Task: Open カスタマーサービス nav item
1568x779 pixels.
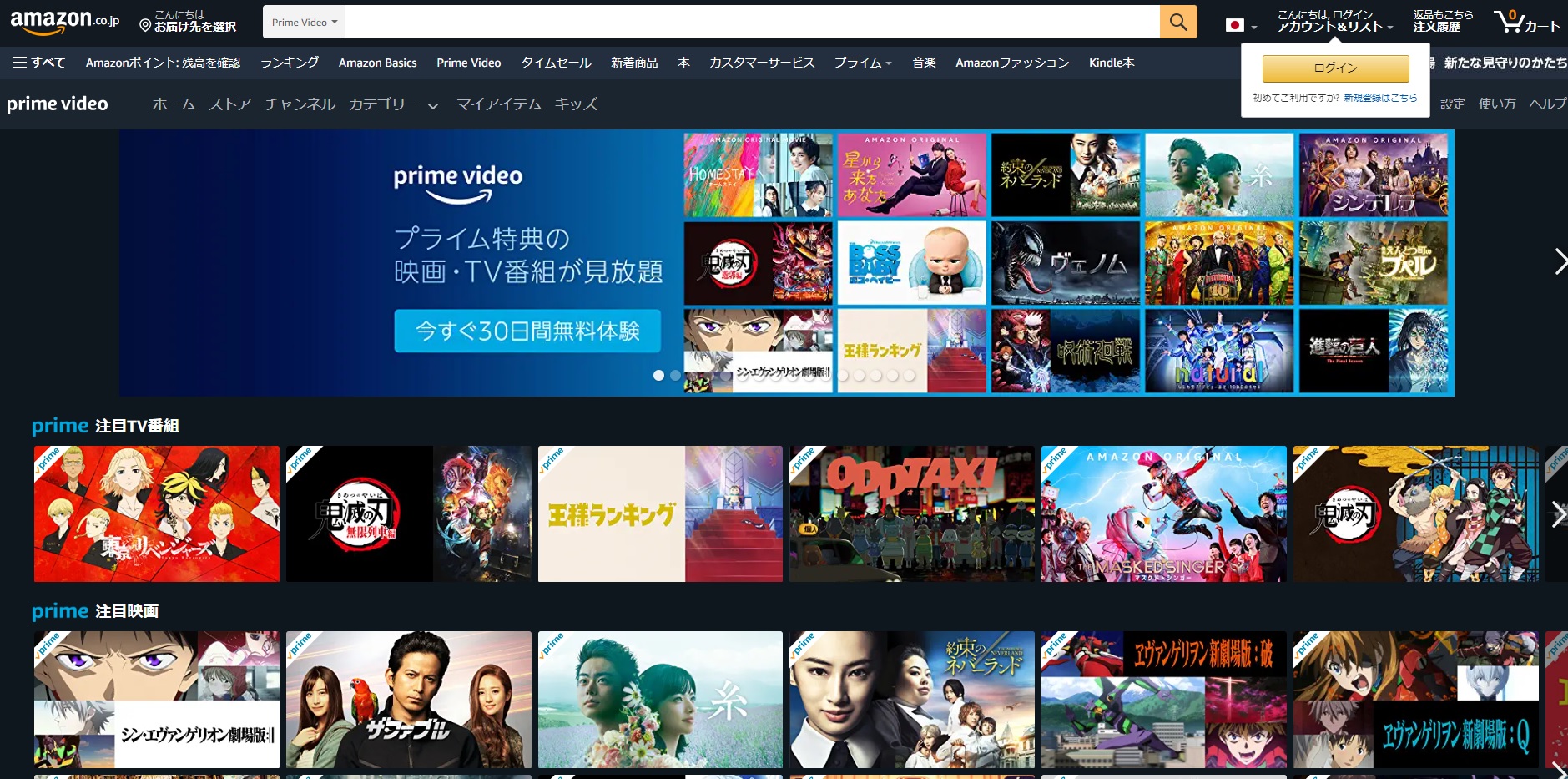Action: [762, 63]
